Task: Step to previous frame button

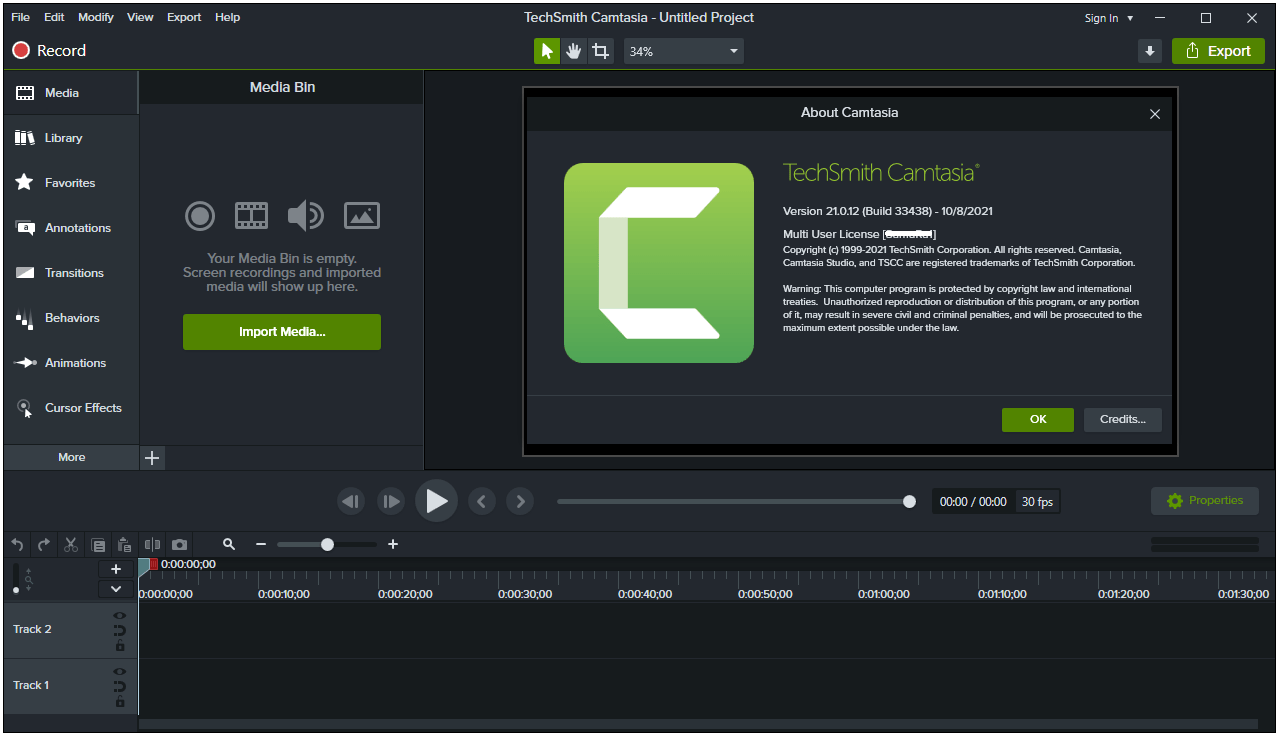Action: pos(351,501)
